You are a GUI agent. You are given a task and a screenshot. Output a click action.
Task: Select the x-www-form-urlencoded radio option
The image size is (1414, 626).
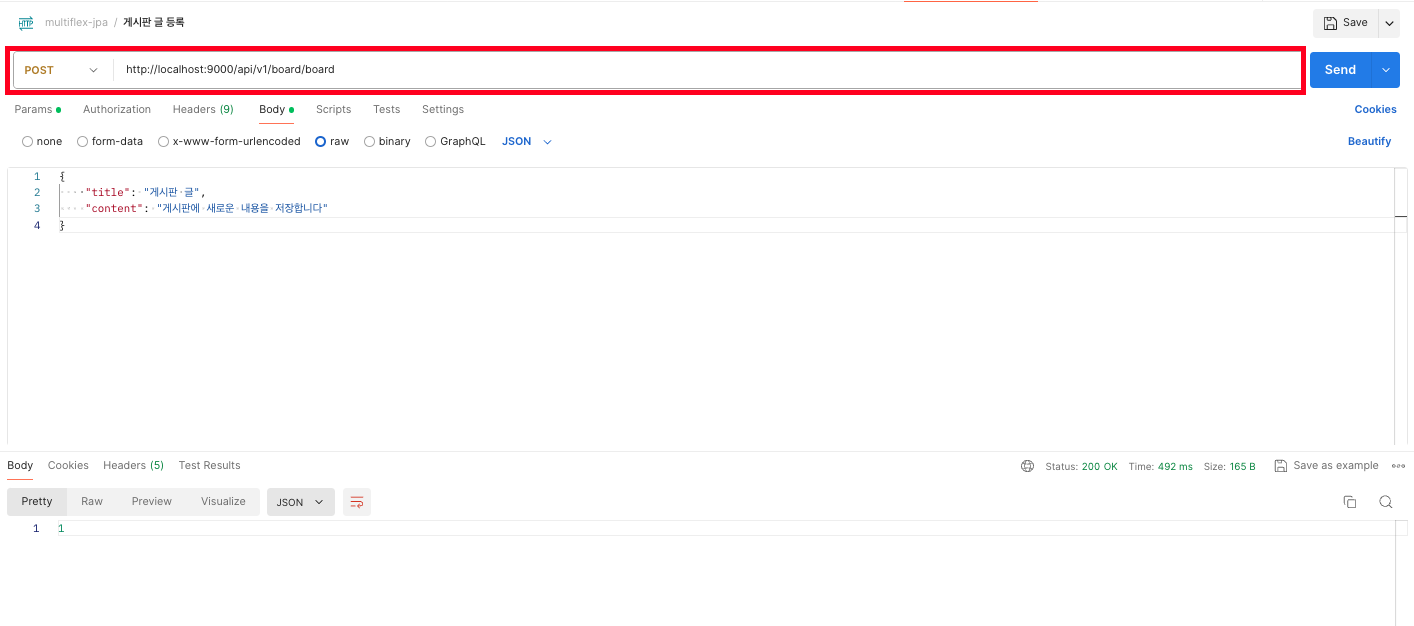(x=163, y=142)
